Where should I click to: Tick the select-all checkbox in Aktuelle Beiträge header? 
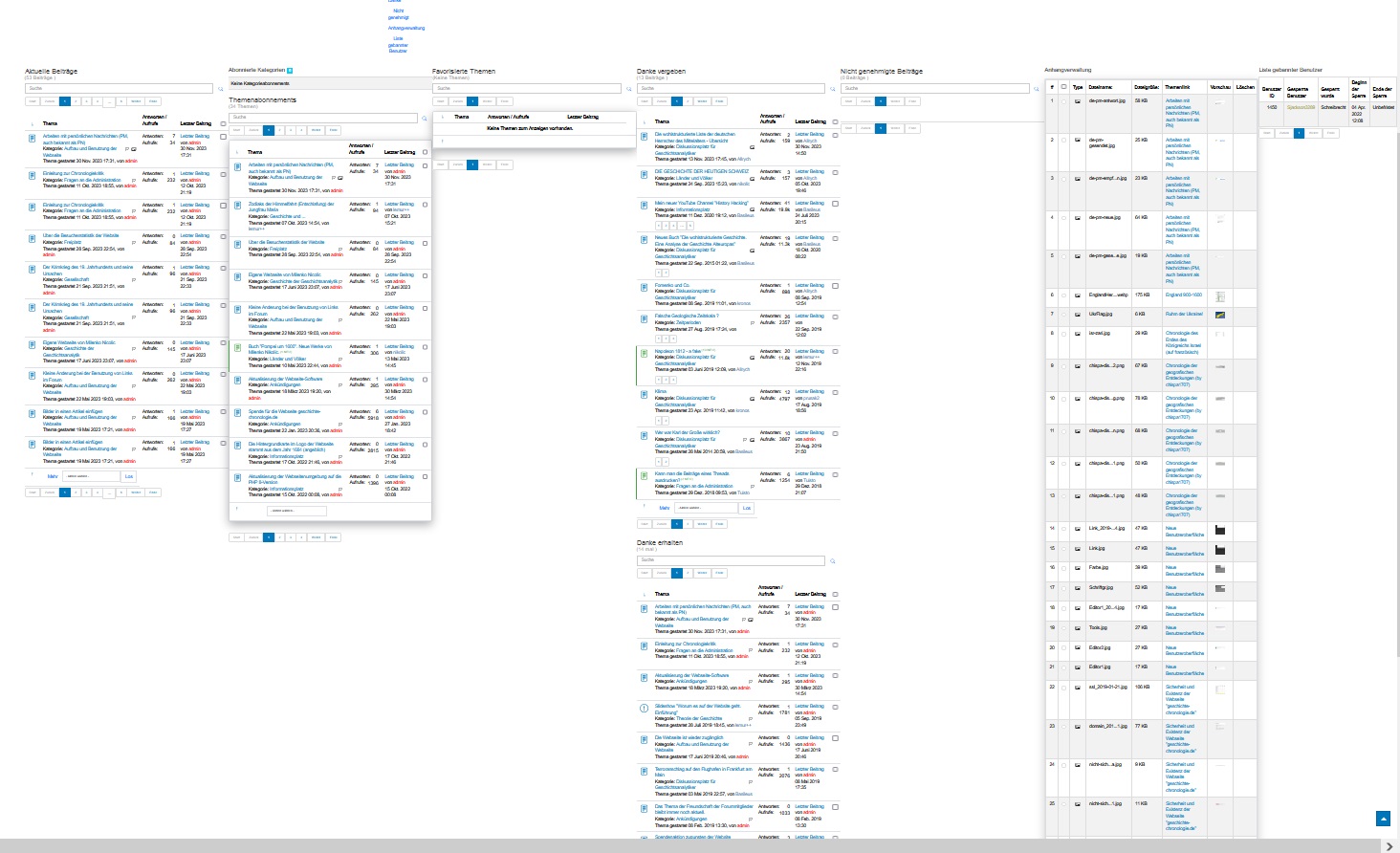coord(223,123)
